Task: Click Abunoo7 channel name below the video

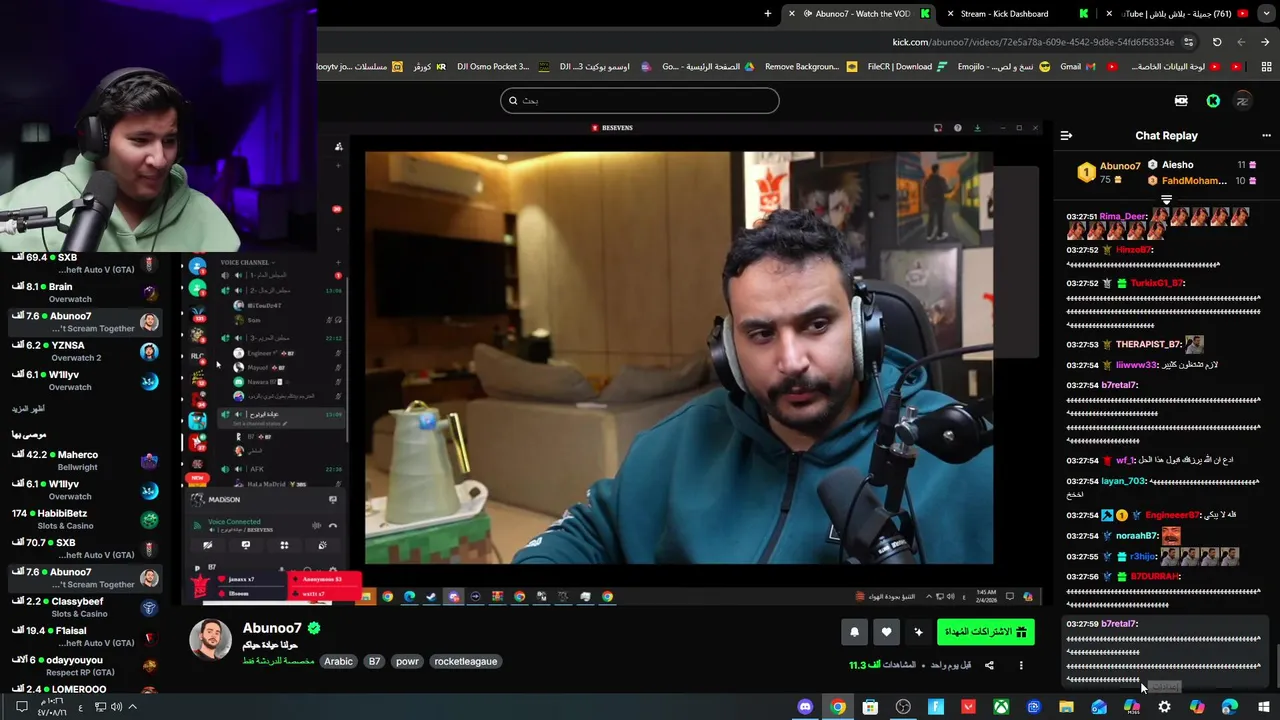Action: point(271,628)
